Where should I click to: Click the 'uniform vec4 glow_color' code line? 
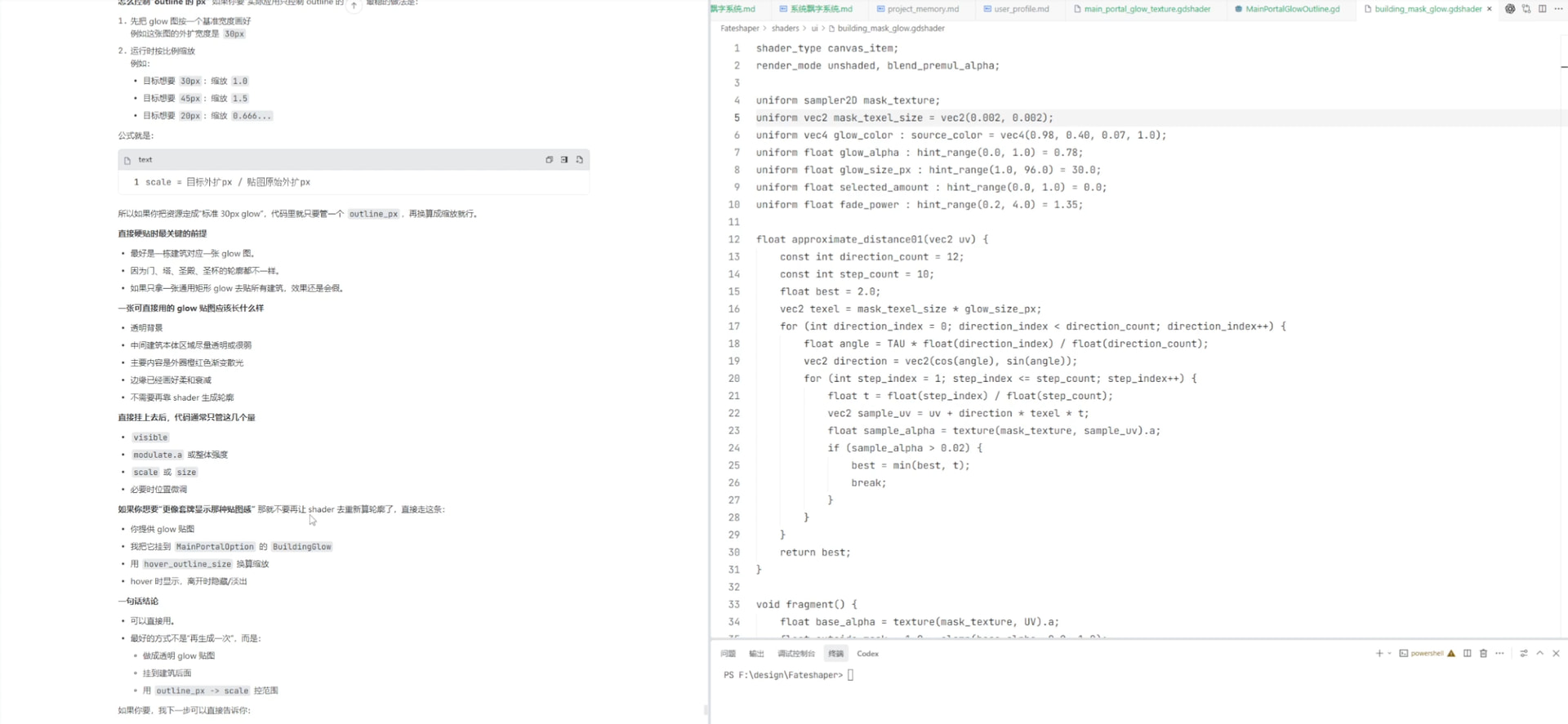[x=961, y=135]
